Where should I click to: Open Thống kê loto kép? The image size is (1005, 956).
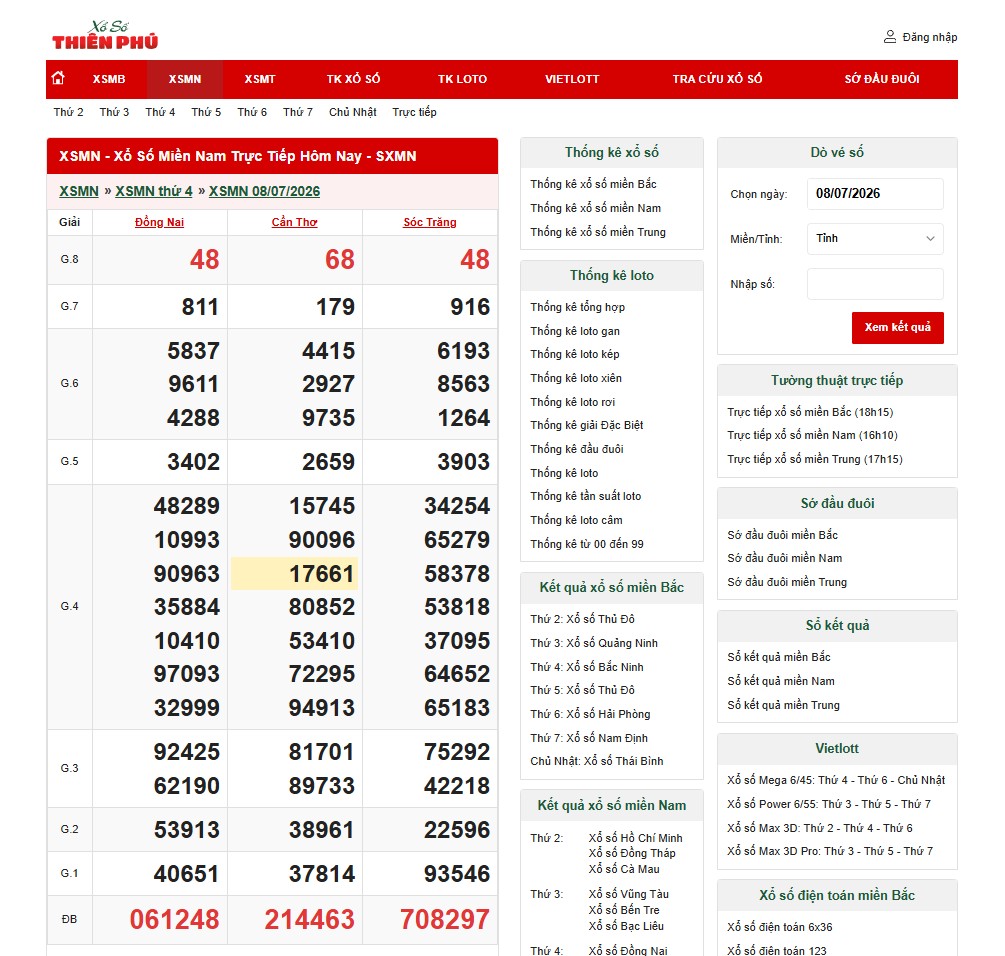tap(574, 354)
